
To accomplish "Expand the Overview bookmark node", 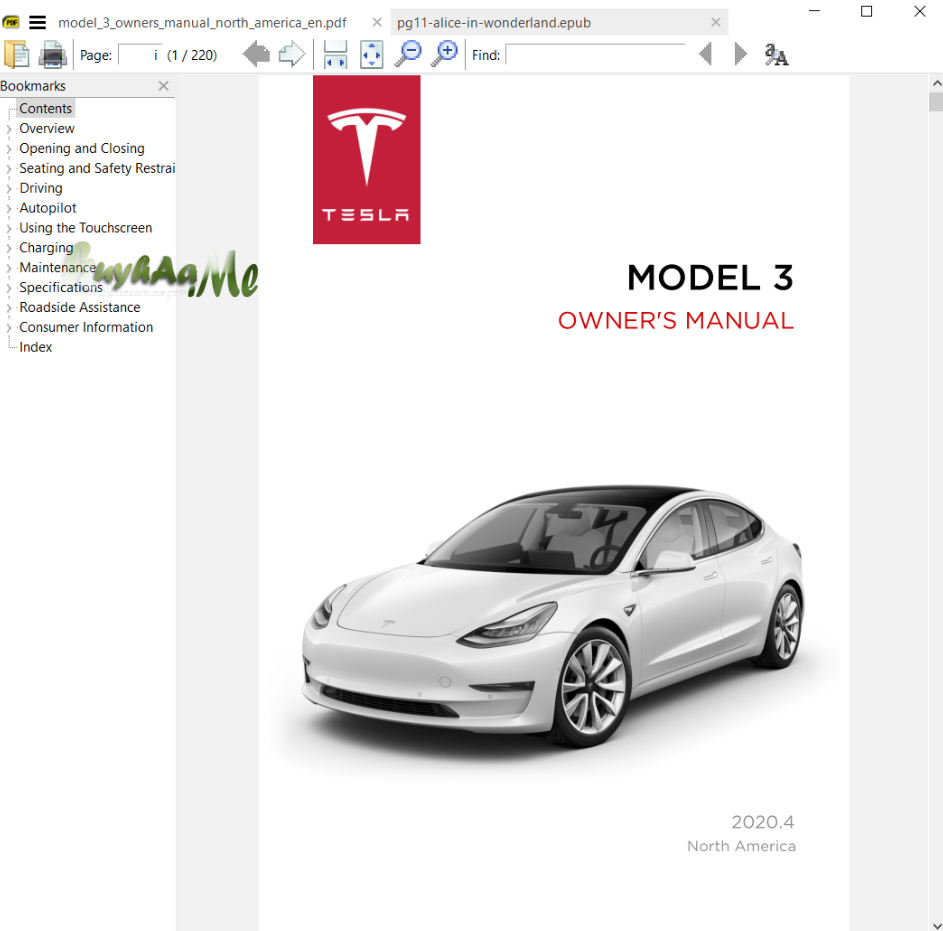I will click(8, 129).
